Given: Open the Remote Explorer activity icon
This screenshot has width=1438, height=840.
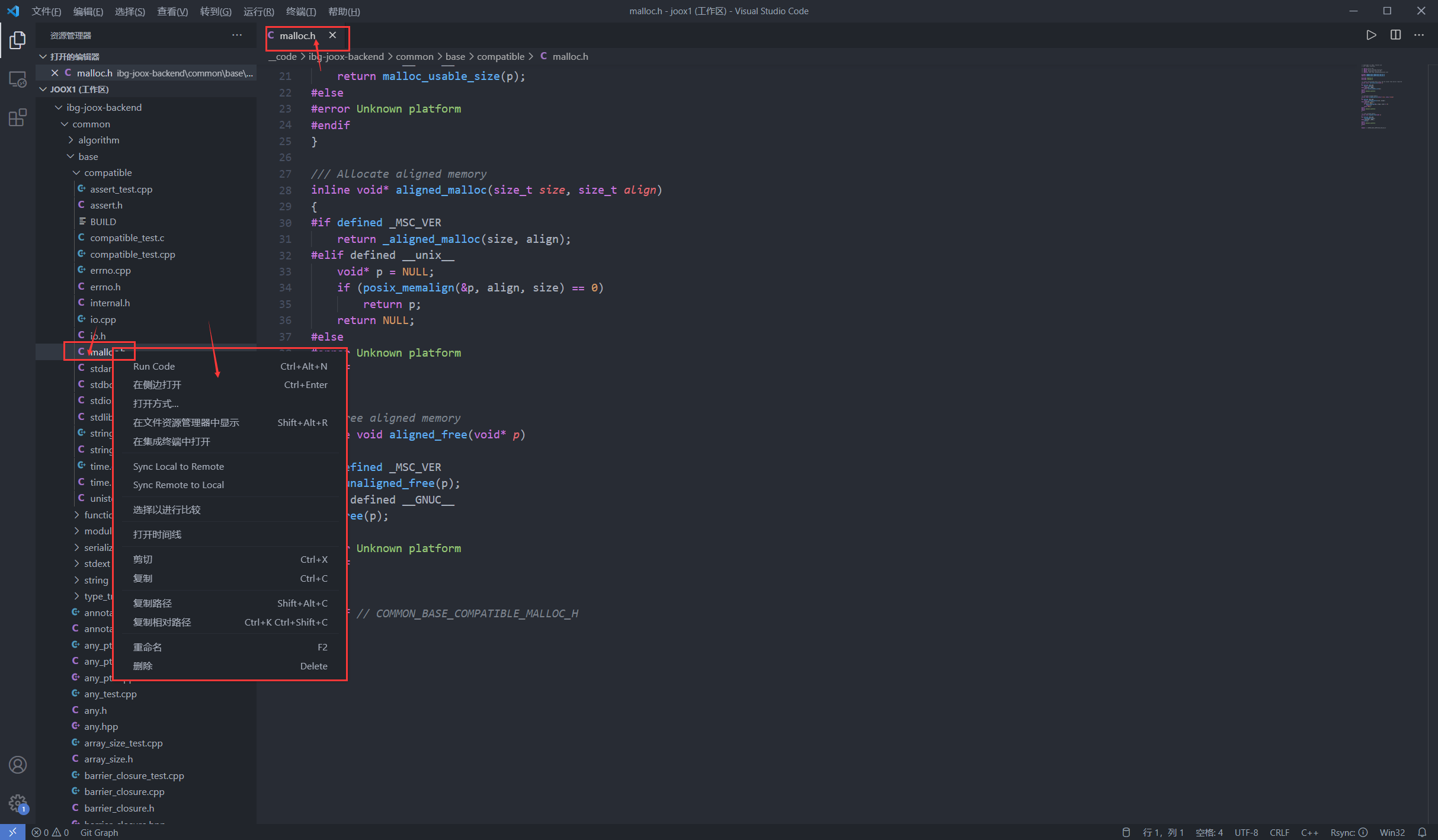Looking at the screenshot, I should (18, 79).
